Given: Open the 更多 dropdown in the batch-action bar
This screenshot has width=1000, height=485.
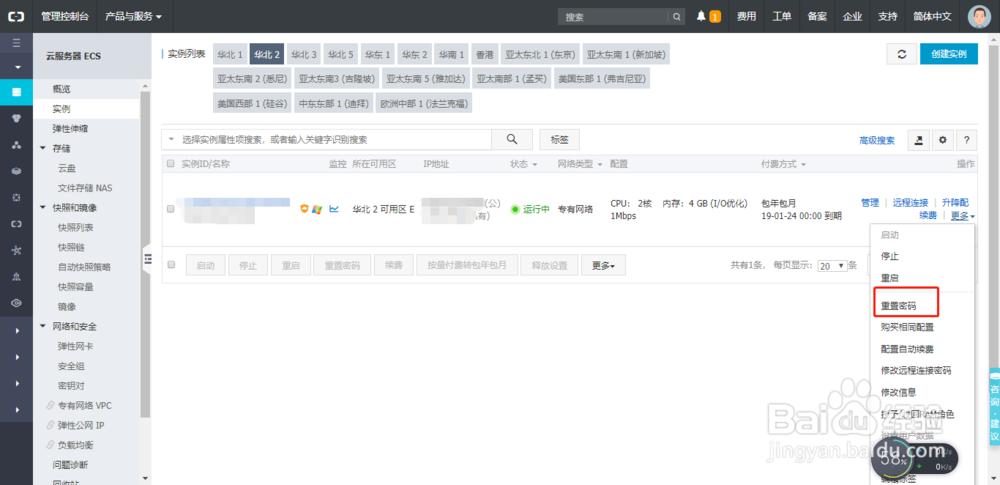Looking at the screenshot, I should (x=603, y=265).
